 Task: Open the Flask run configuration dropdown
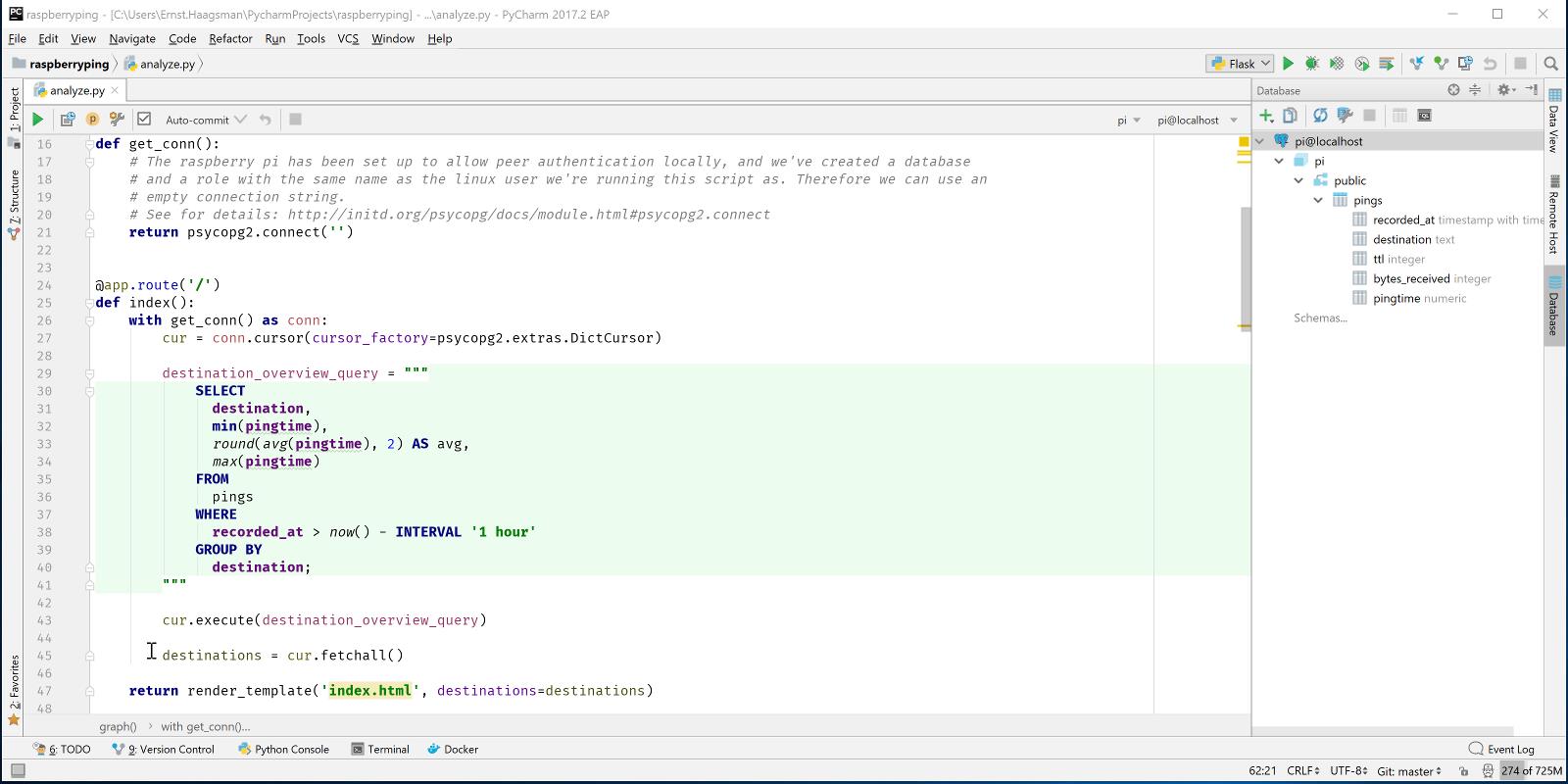click(x=1240, y=64)
